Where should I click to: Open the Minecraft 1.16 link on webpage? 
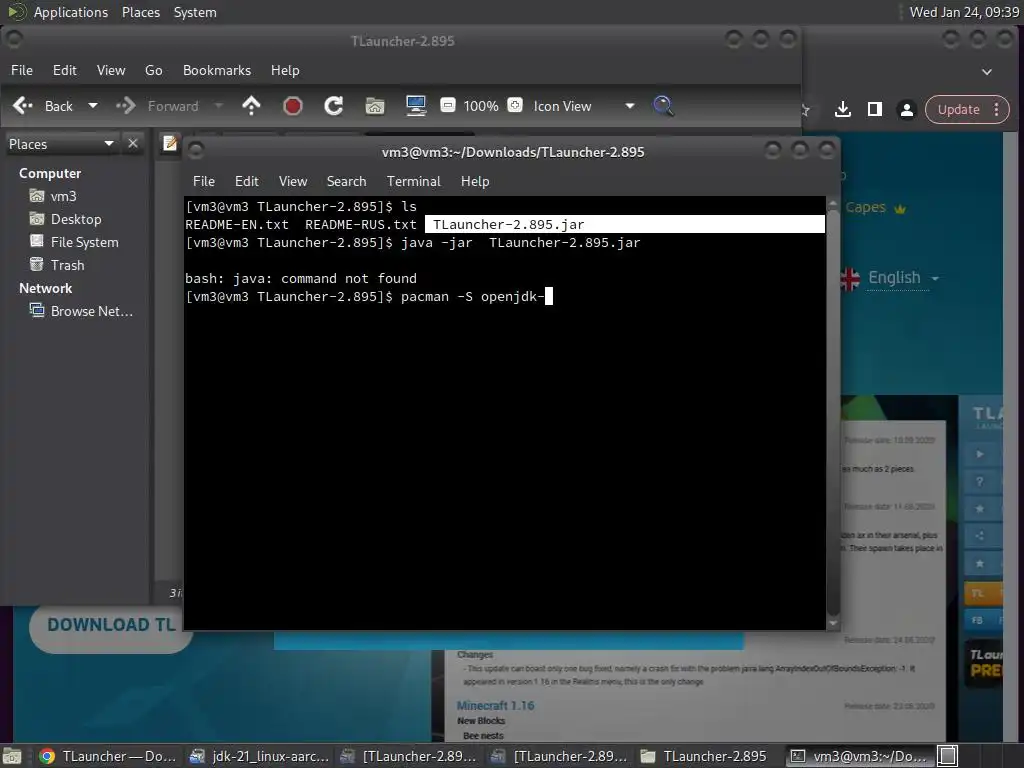pyautogui.click(x=495, y=705)
